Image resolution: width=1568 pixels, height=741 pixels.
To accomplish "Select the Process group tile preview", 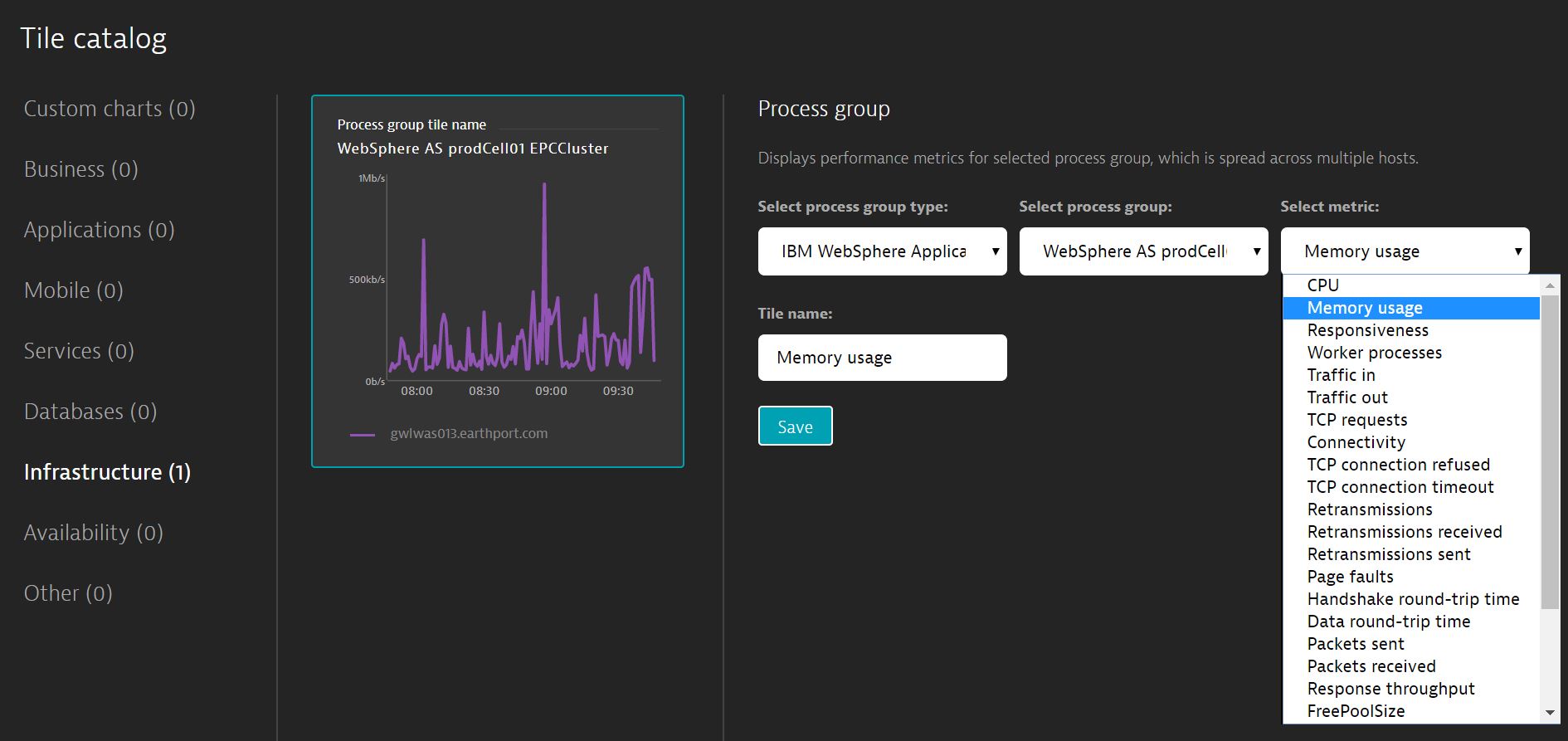I will 498,281.
